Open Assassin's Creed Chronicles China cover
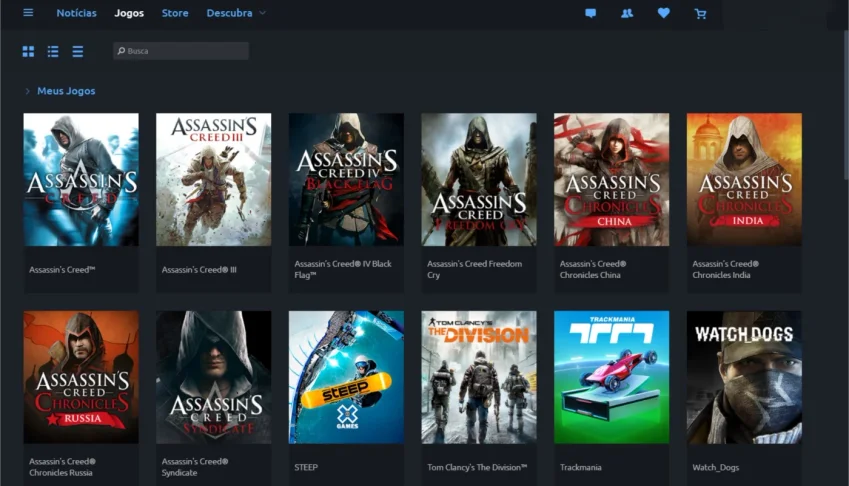849x486 pixels. (x=611, y=179)
